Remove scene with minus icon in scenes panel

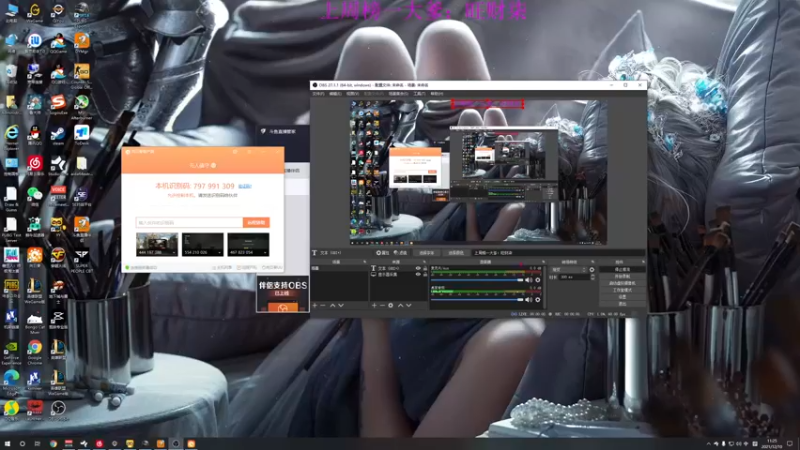323,305
